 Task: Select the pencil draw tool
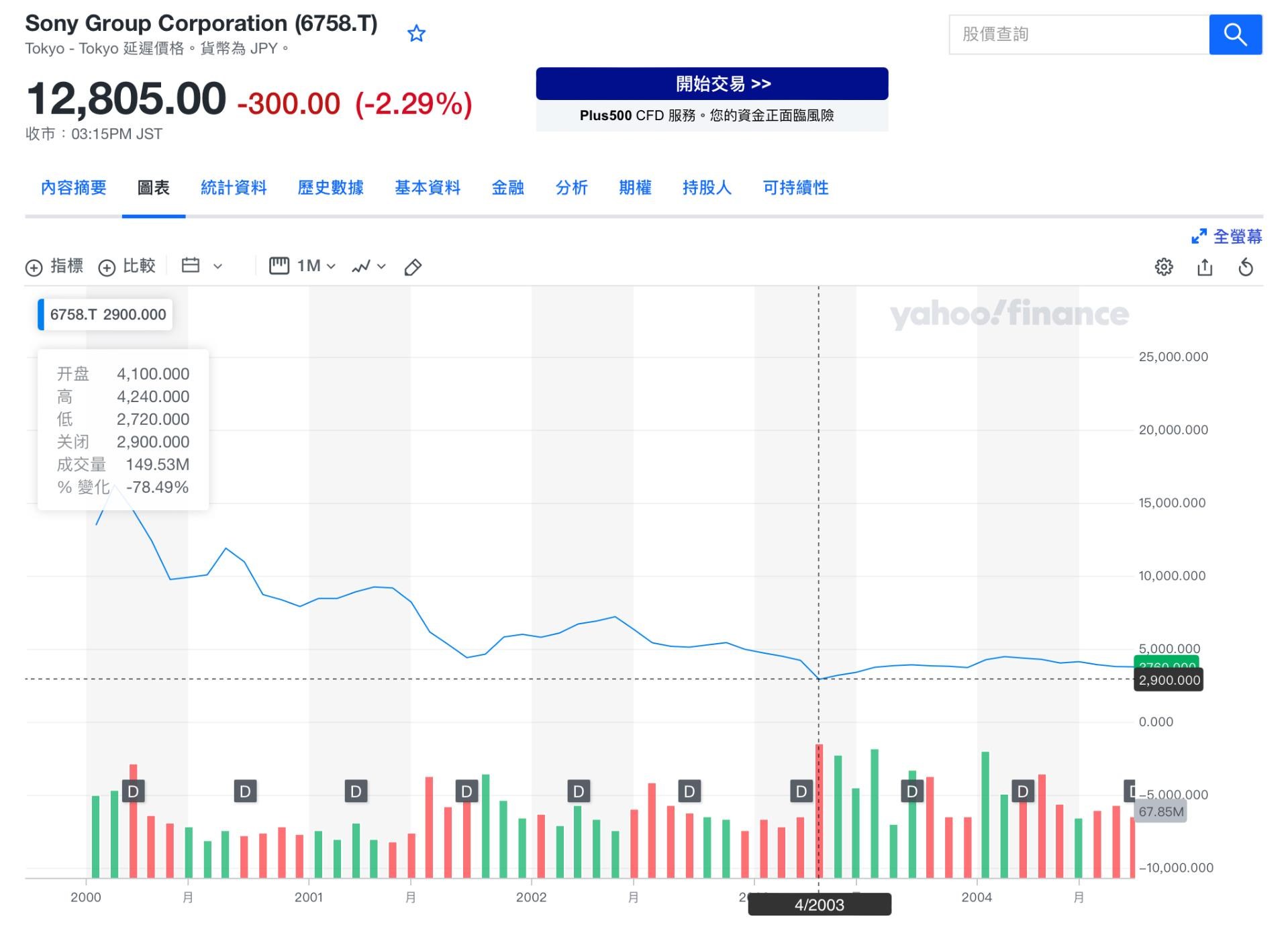tap(413, 267)
